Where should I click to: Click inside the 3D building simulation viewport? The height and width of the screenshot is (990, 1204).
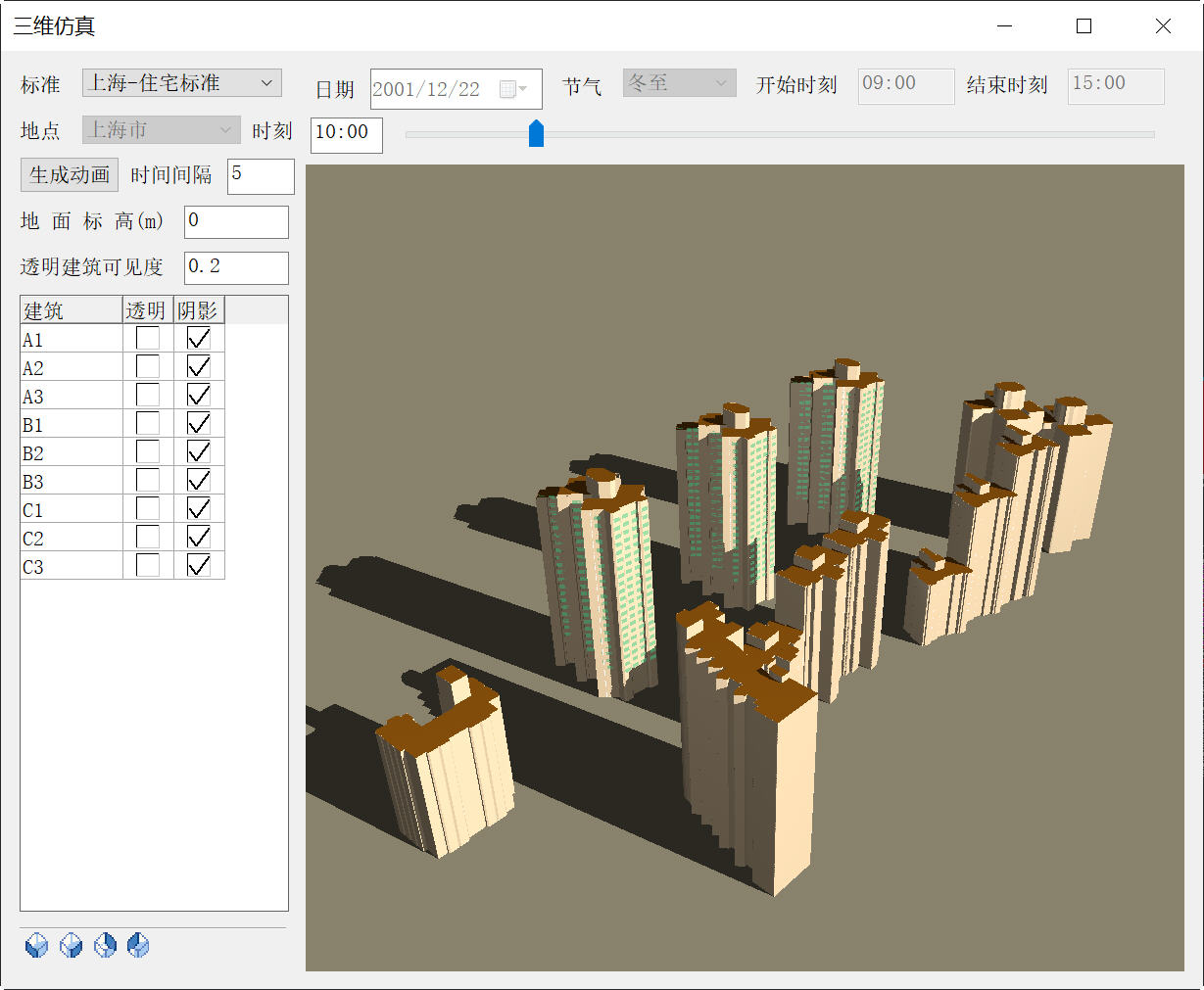(x=745, y=568)
